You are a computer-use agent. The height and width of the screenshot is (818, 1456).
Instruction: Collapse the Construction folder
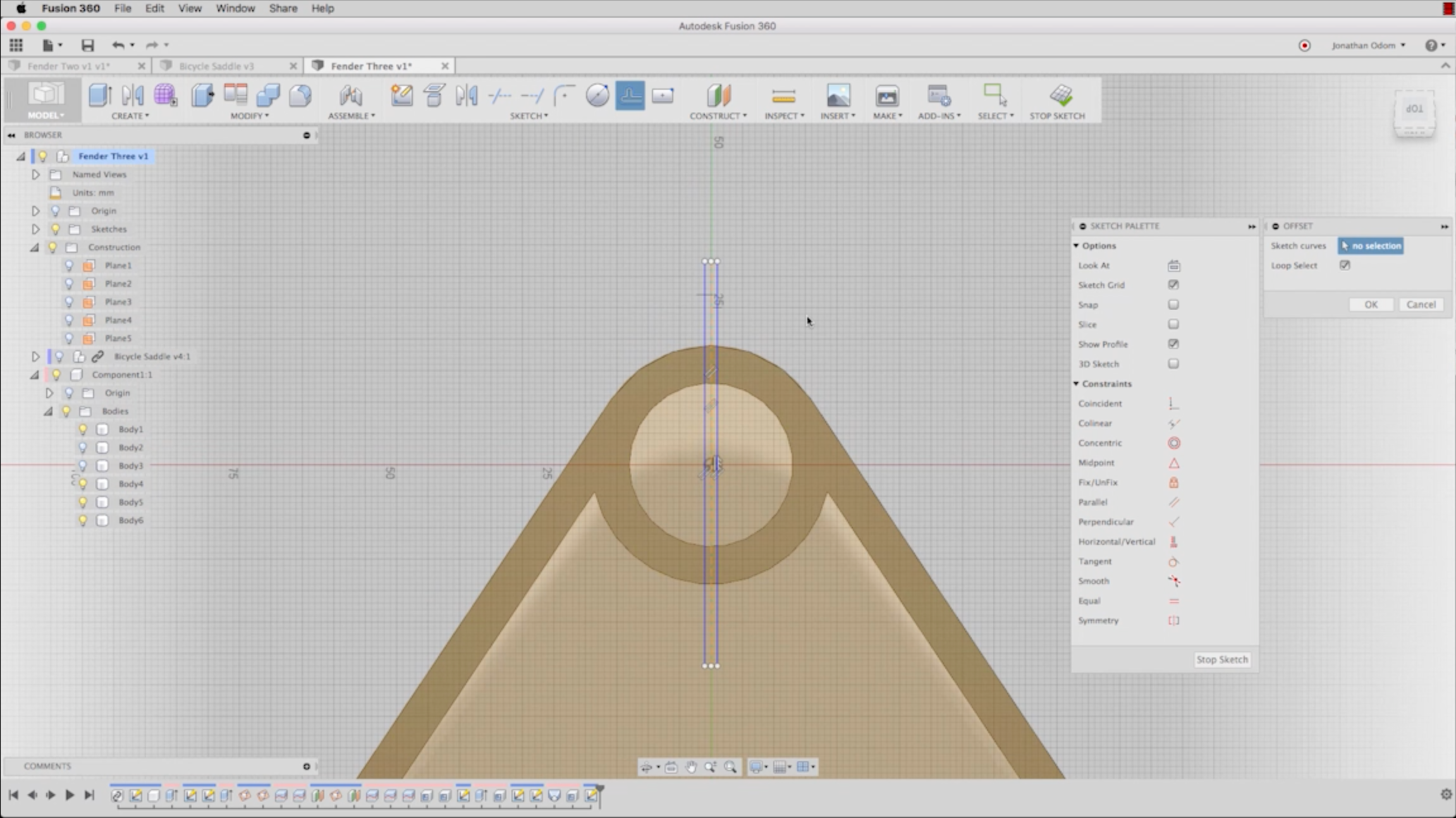pos(35,247)
